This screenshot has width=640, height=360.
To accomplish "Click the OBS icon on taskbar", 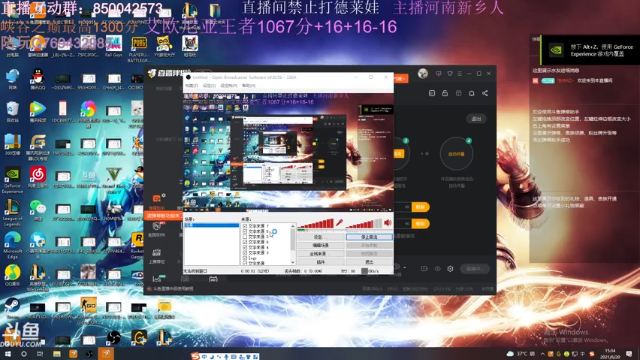I will [x=89, y=354].
